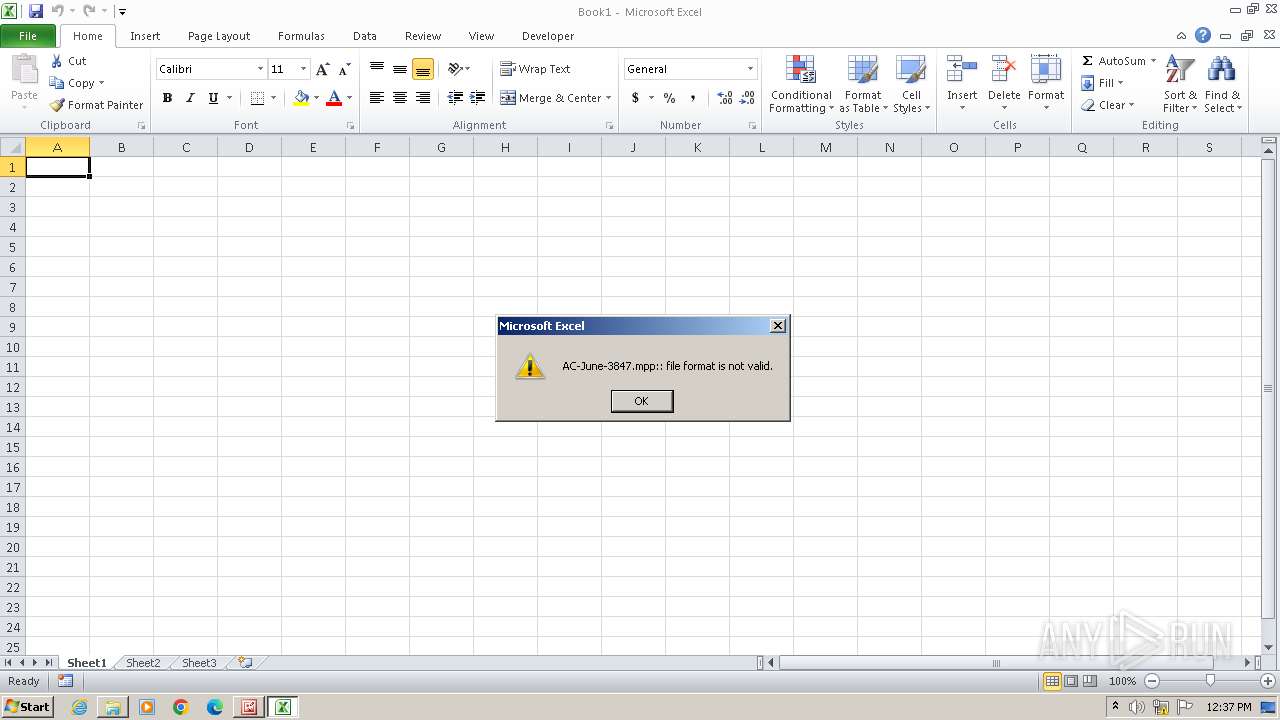Open the Font dialog launcher
This screenshot has width=1280, height=720.
[350, 126]
